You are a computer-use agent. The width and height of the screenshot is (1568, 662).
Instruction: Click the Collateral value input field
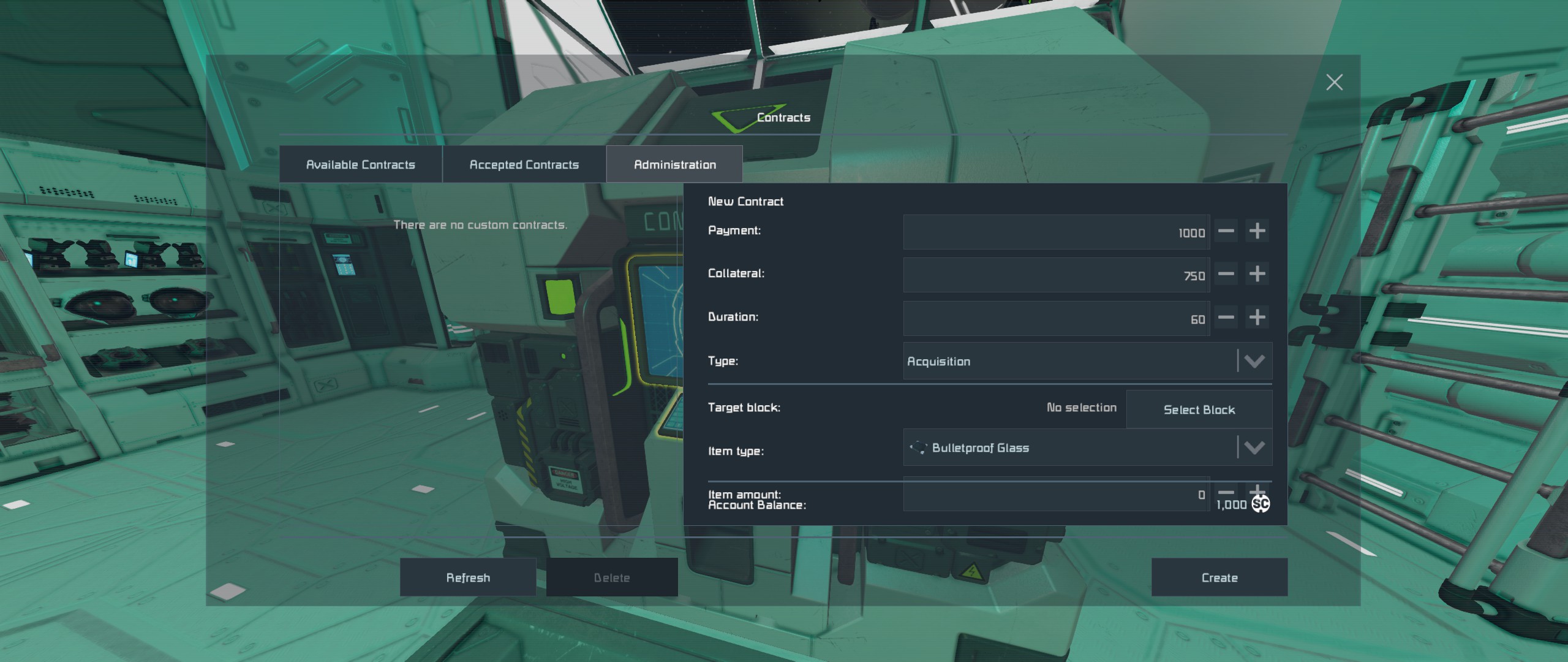click(1055, 275)
